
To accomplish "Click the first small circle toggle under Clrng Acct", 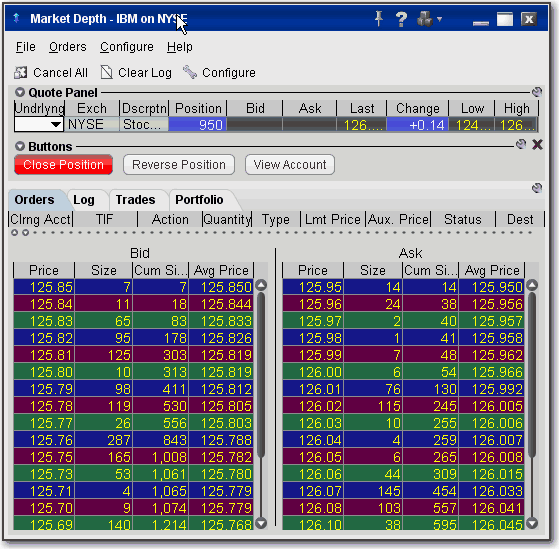I will [x=15, y=233].
